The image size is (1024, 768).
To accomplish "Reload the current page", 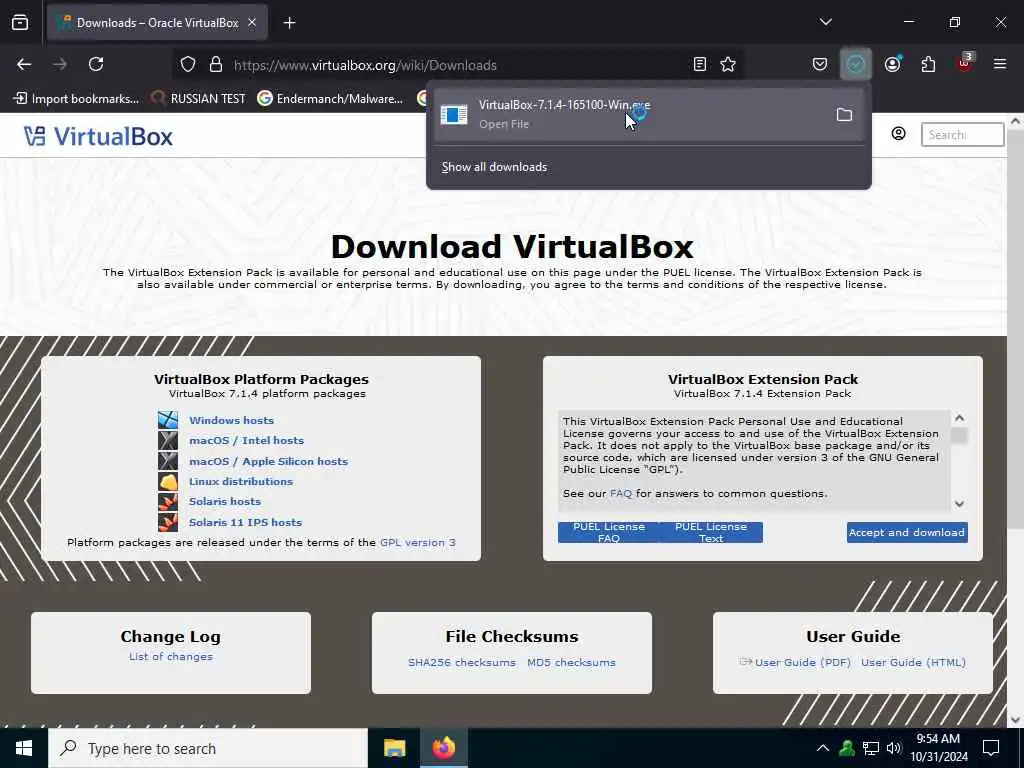I will click(x=96, y=64).
